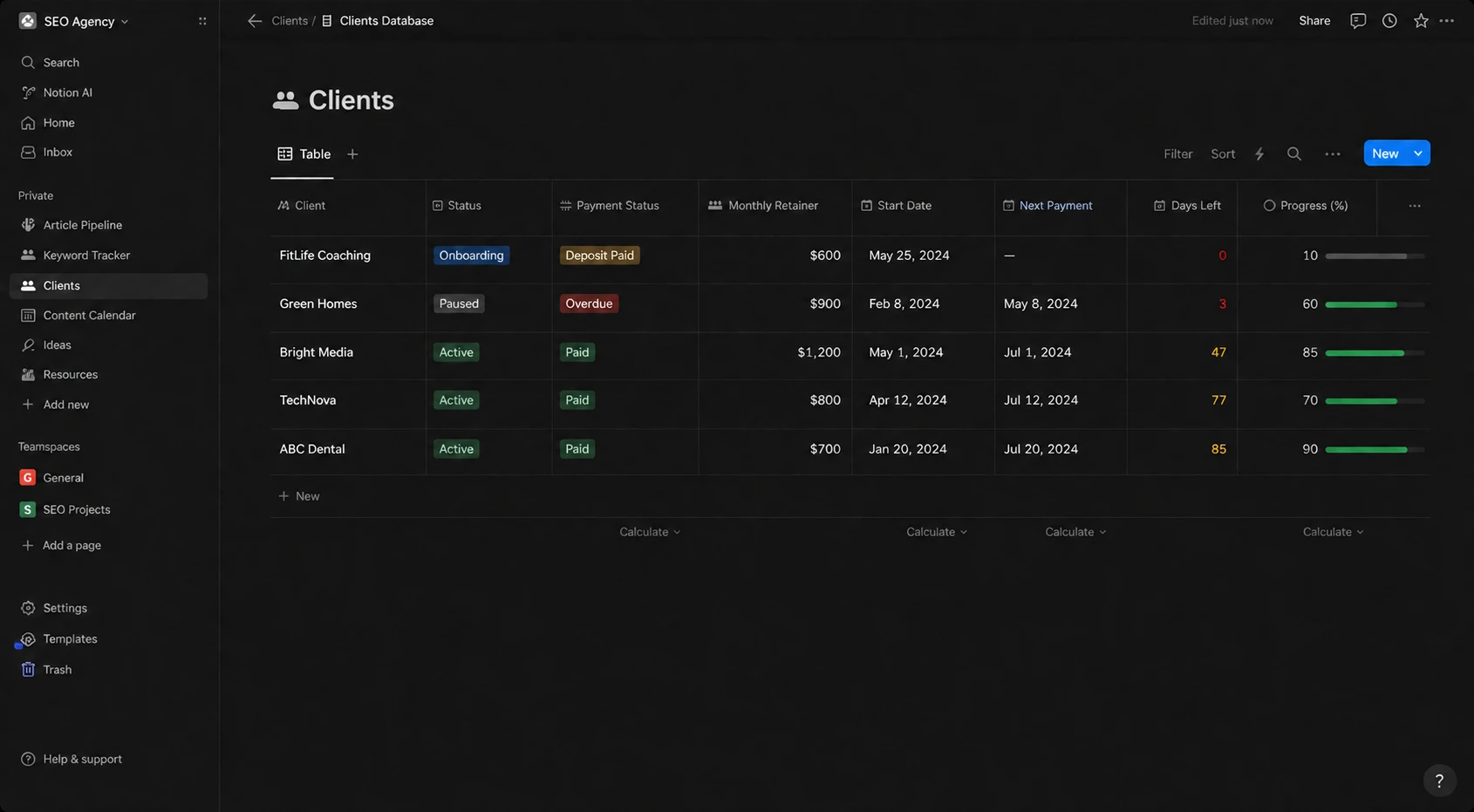Image resolution: width=1474 pixels, height=812 pixels.
Task: Click the Status column header
Action: 488,206
